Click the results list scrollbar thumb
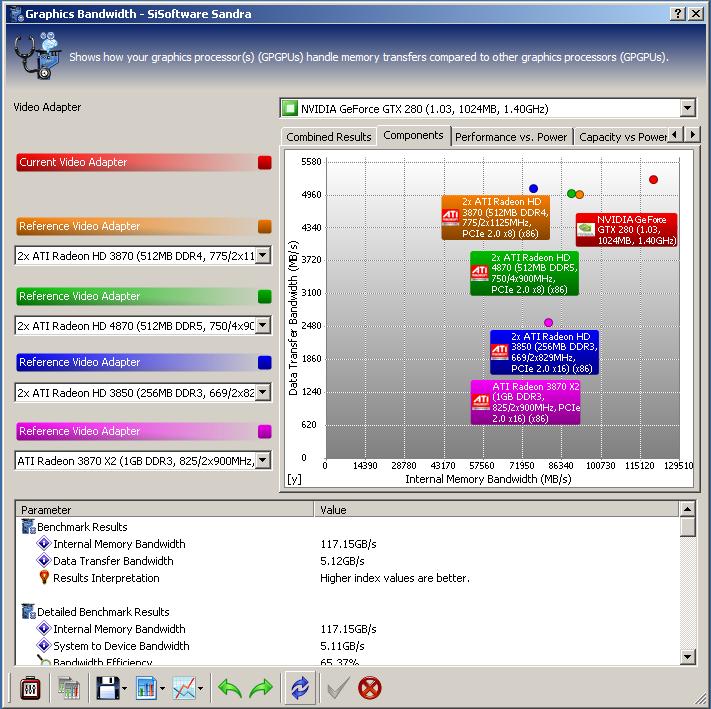Viewport: 711px width, 709px height. pos(687,527)
